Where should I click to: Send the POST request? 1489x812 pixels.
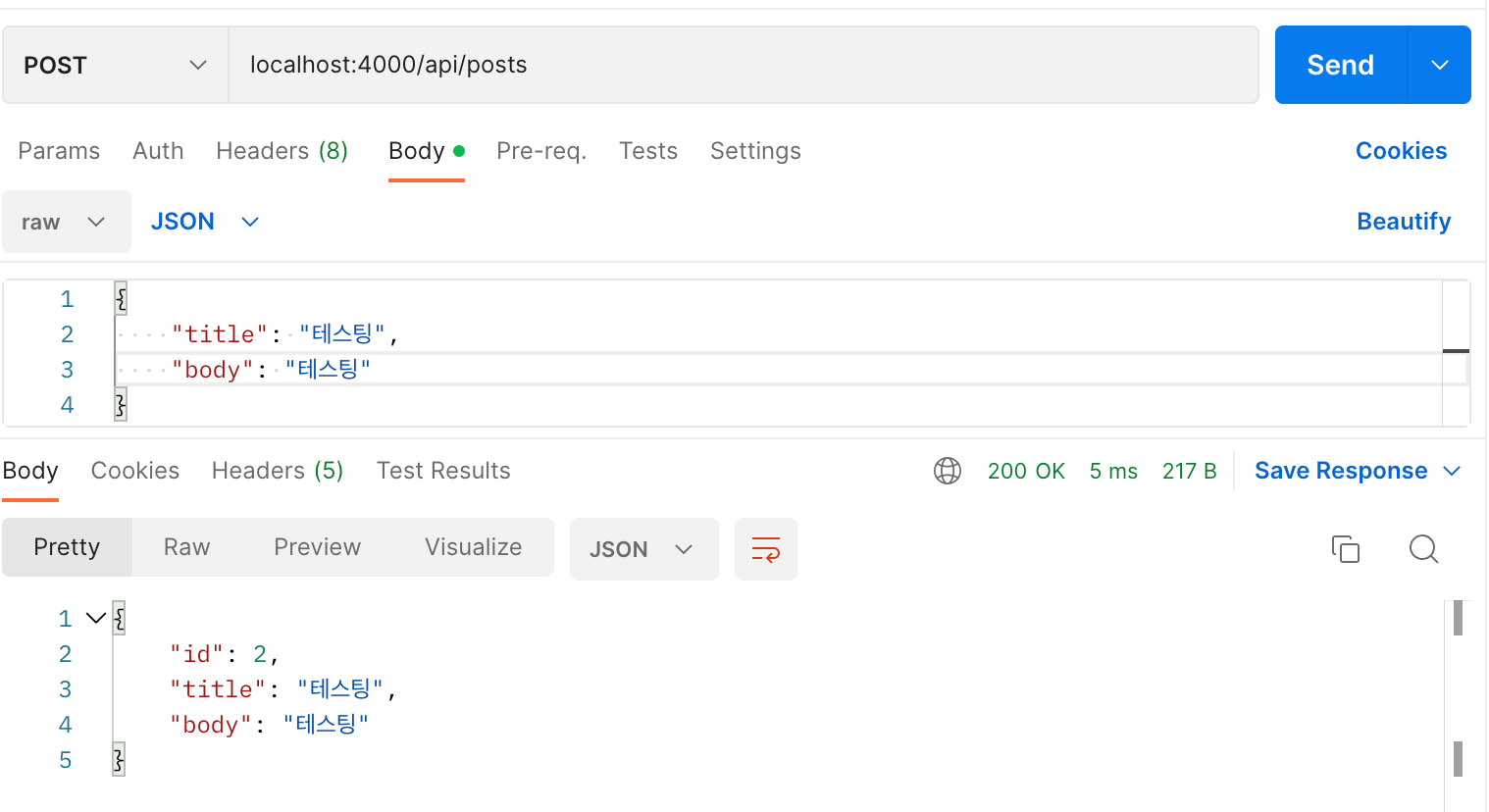pos(1341,65)
